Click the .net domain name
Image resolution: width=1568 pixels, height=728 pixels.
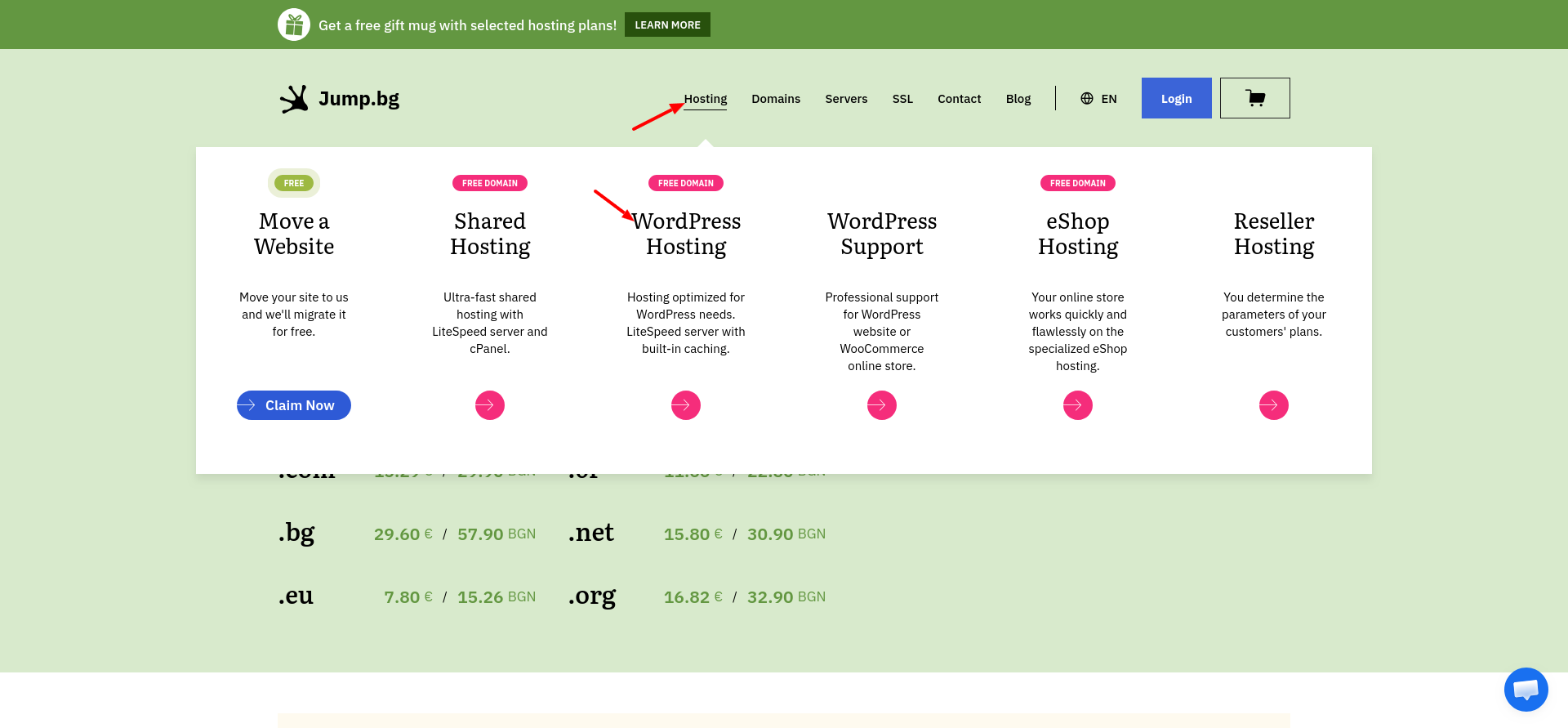(x=591, y=533)
